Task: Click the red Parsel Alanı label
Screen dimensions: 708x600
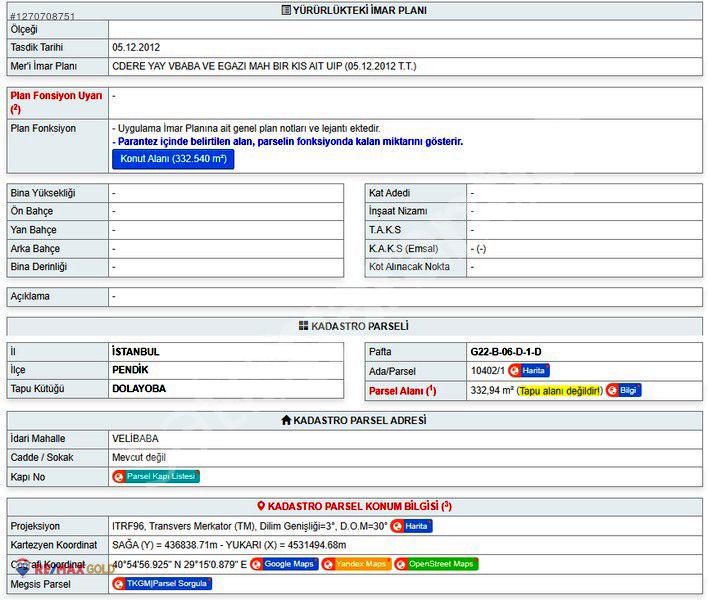Action: point(402,390)
